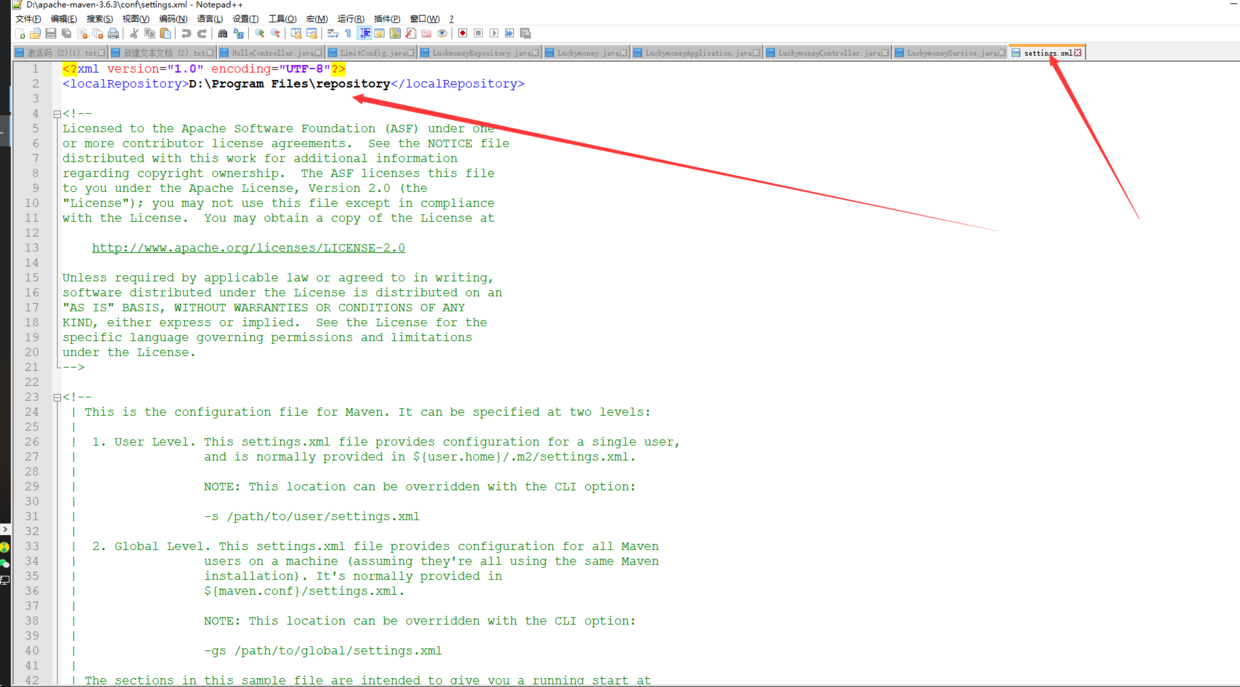This screenshot has height=687, width=1240.
Task: Open the 编辑(E) menu
Action: coord(64,19)
